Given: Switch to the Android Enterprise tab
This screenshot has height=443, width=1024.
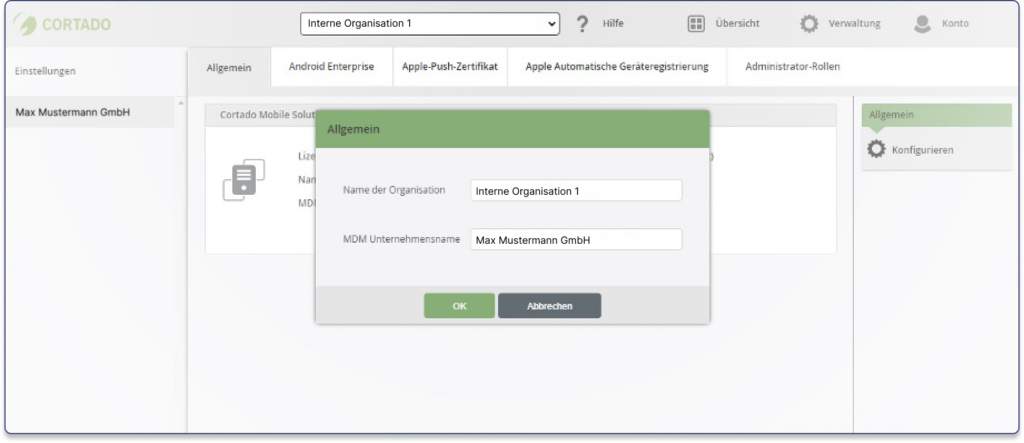Looking at the screenshot, I should point(331,67).
